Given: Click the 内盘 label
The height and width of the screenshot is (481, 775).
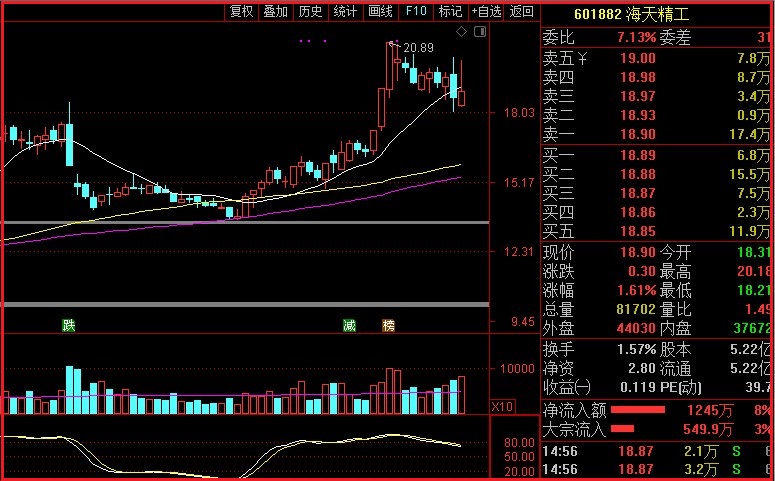Looking at the screenshot, I should click(675, 328).
